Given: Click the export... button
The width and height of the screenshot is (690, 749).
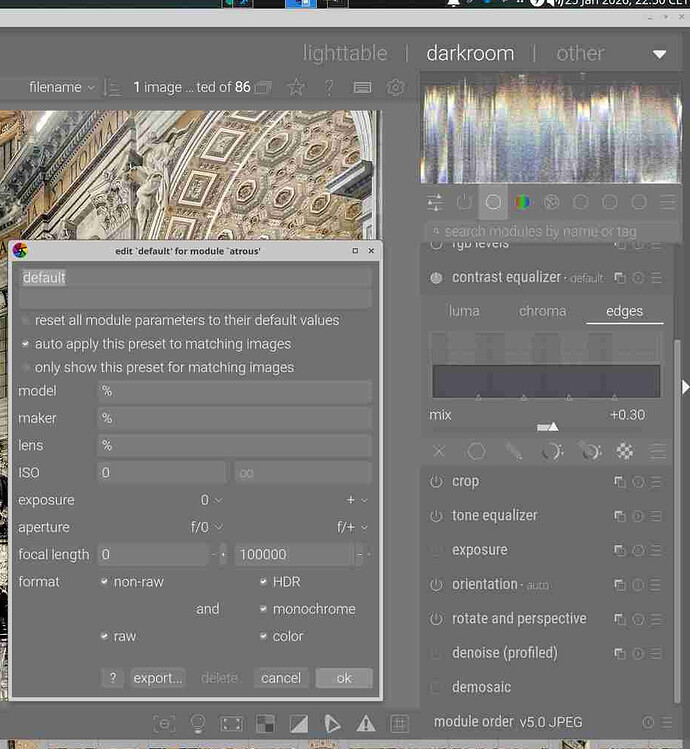Looking at the screenshot, I should click(x=158, y=678).
